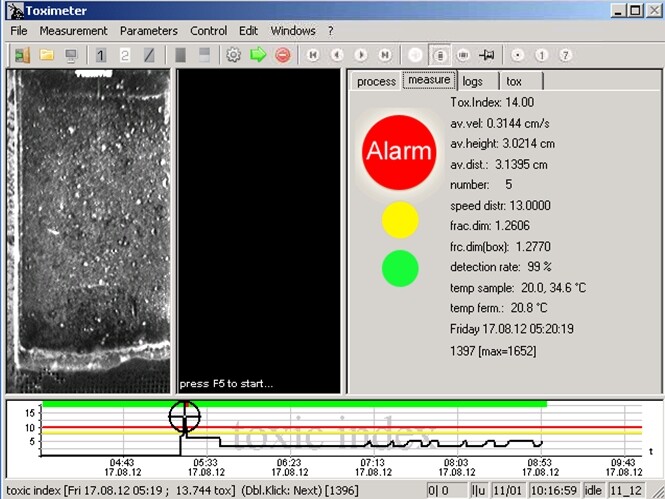The width and height of the screenshot is (665, 499).
Task: Jump to first record in toolbar
Action: click(312, 55)
